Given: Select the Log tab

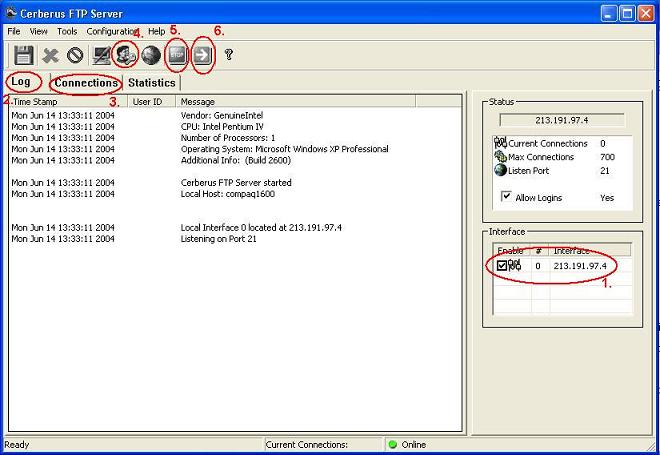Looking at the screenshot, I should pos(21,83).
